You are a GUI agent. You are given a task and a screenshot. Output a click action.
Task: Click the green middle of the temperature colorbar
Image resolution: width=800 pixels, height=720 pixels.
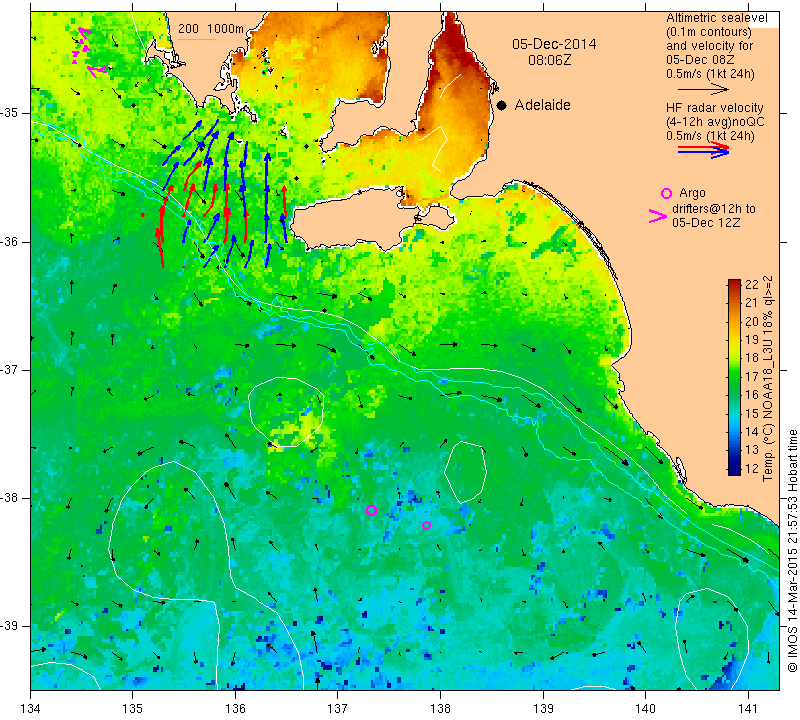734,378
